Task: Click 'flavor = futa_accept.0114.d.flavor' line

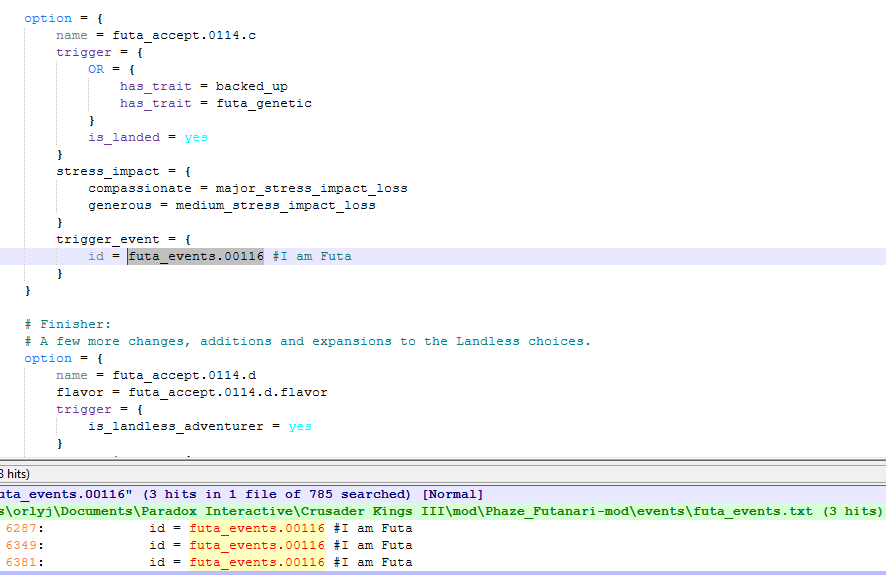Action: [x=192, y=392]
